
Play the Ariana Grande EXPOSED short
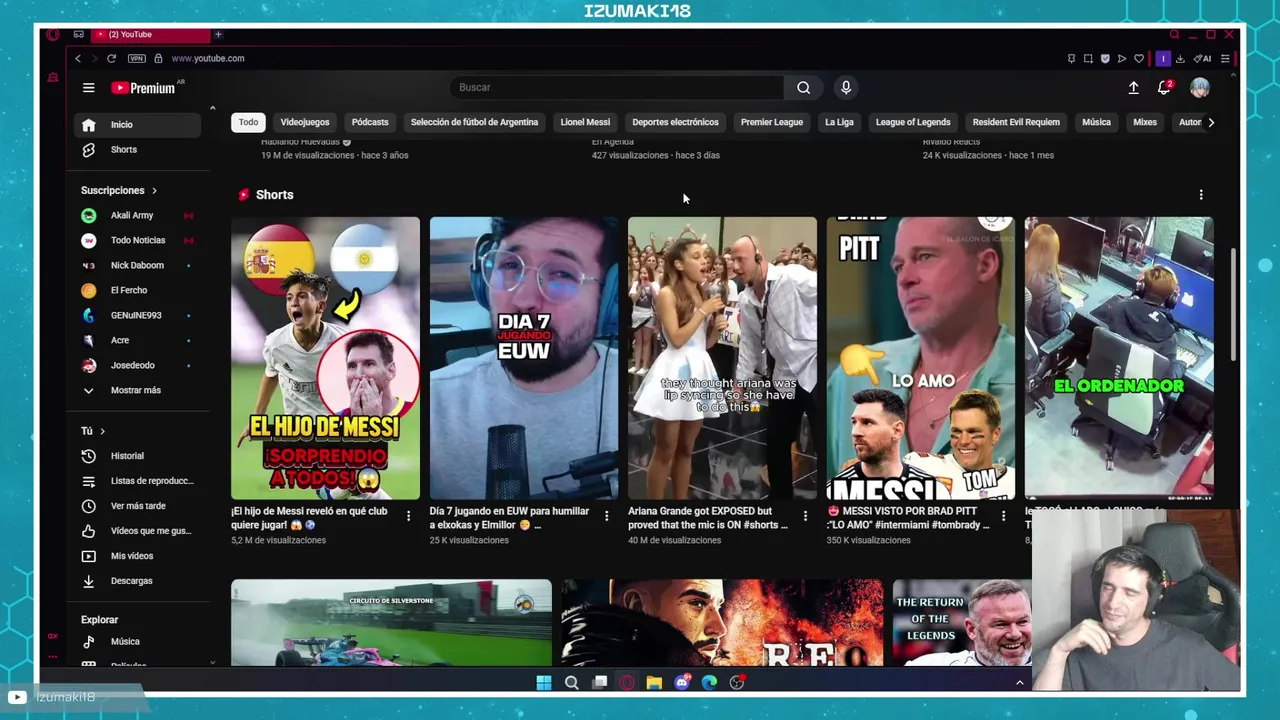pyautogui.click(x=722, y=358)
